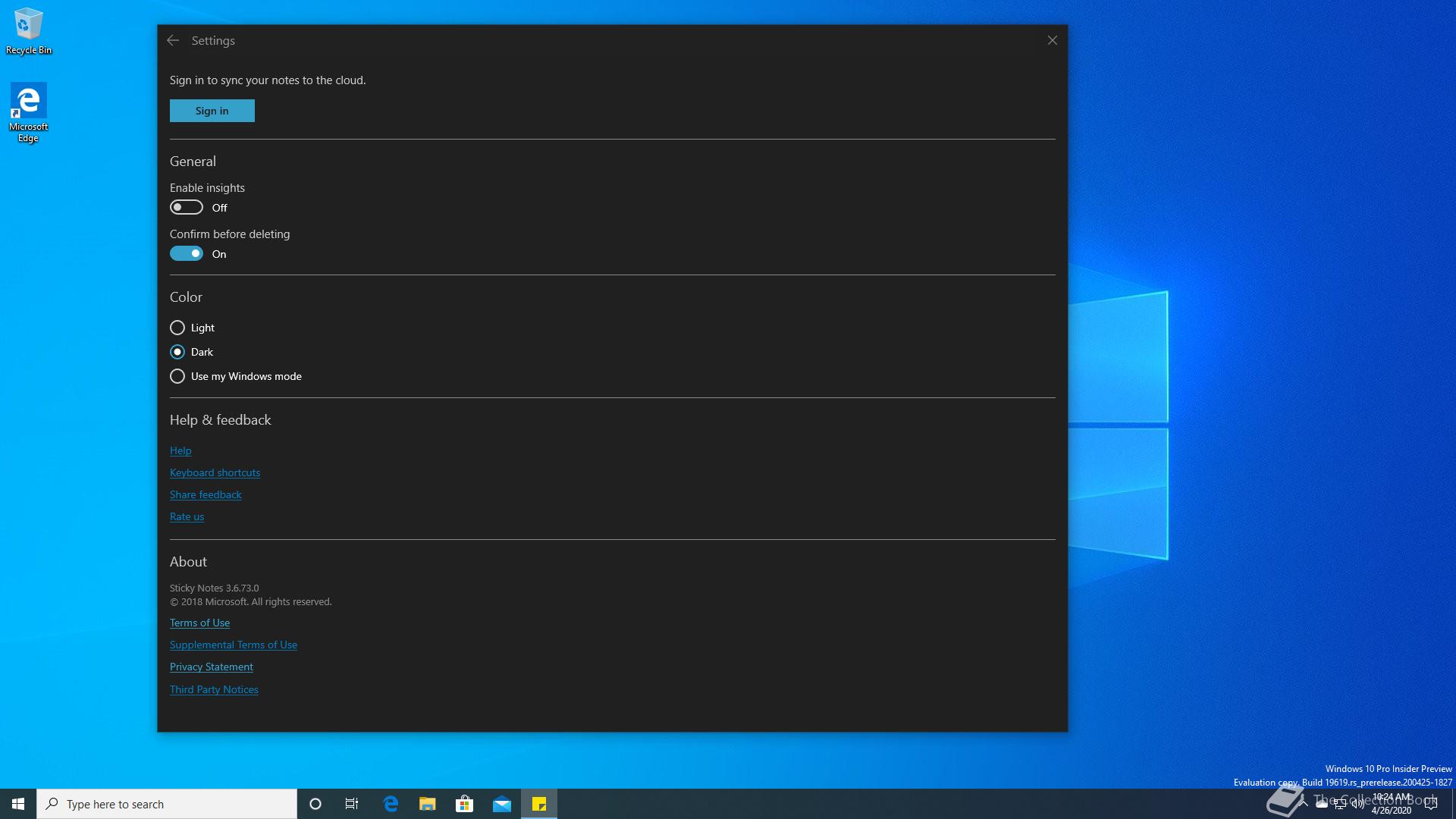
Task: Open the Action Center notifications icon
Action: pos(1431,804)
